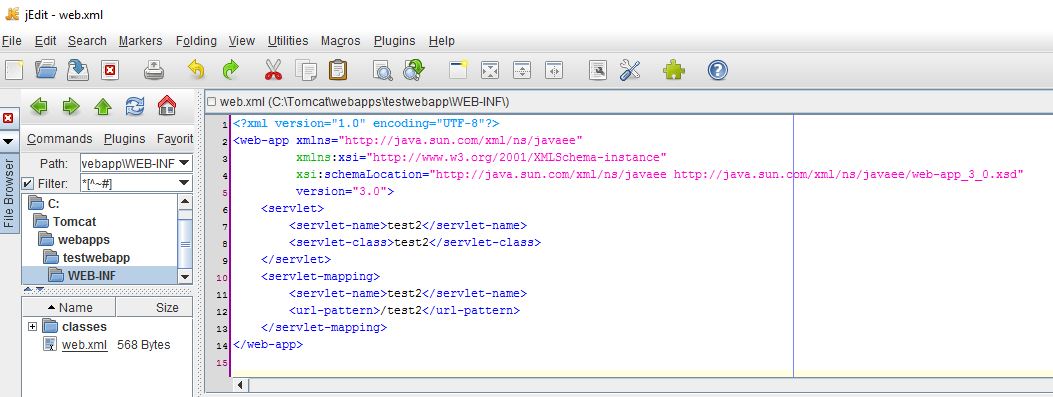Go forward in file browser
Viewport: 1053px width, 397px height.
(x=71, y=105)
